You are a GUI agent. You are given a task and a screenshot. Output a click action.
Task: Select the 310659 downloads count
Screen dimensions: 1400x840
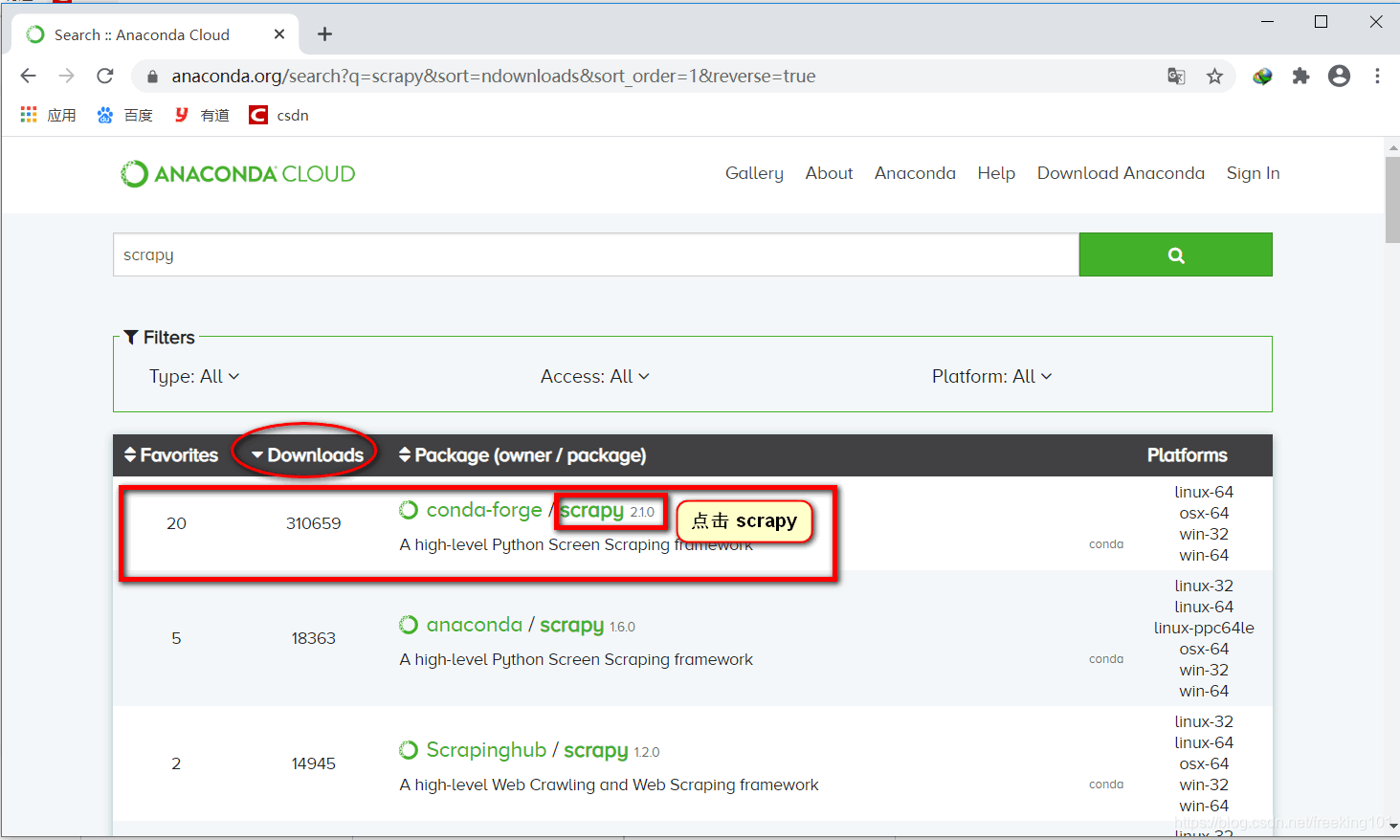314,523
